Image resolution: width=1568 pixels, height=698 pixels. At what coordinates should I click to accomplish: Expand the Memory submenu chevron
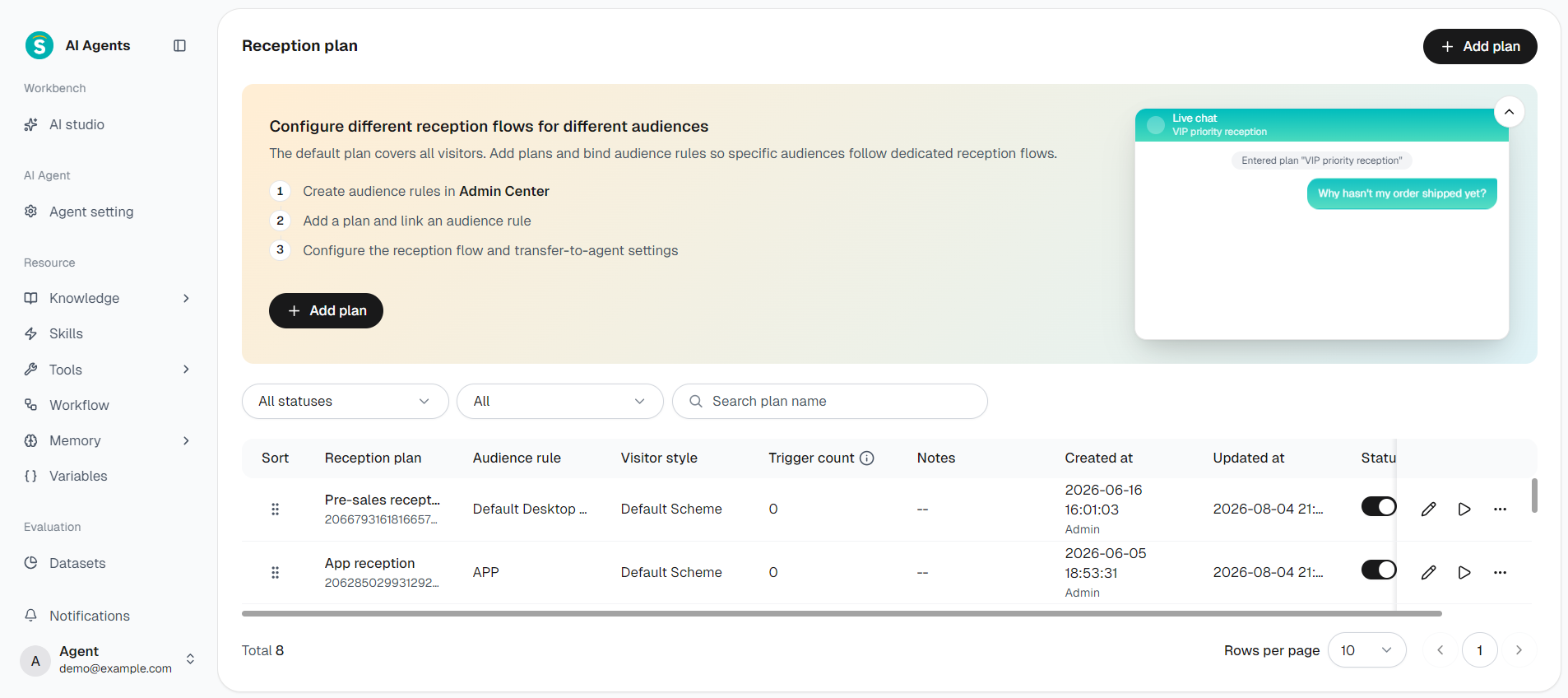(x=186, y=440)
